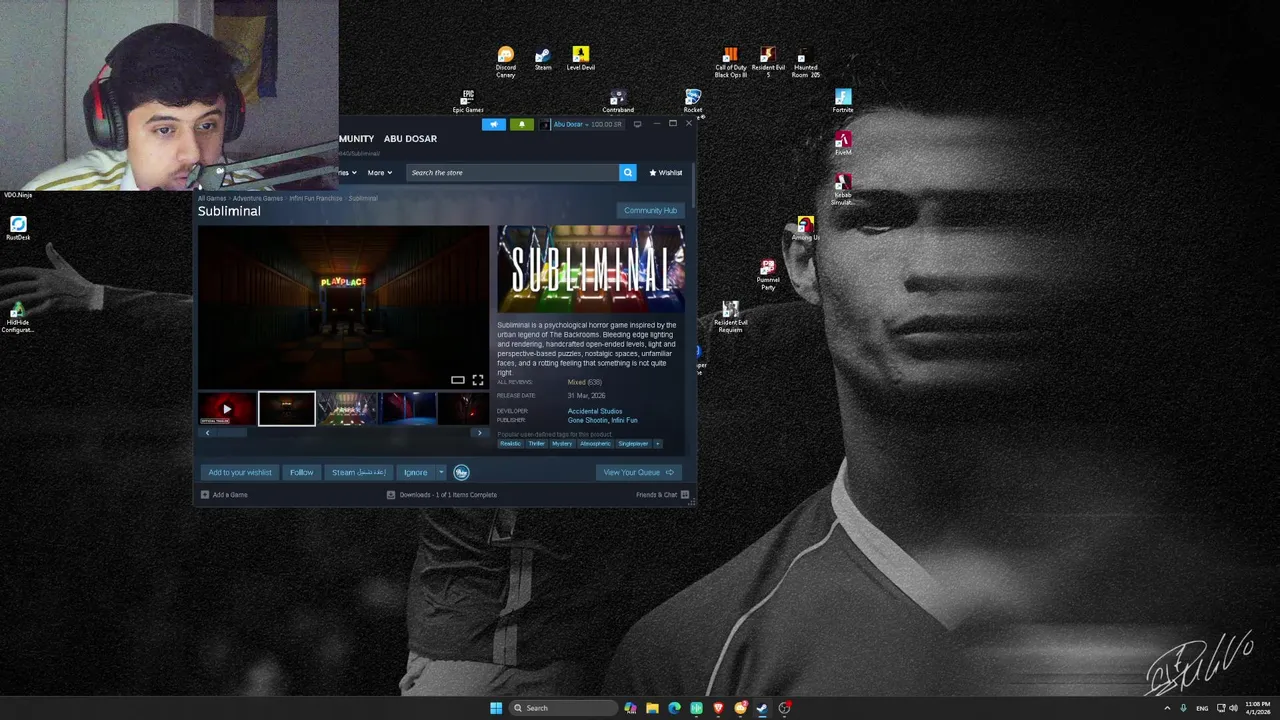The width and height of the screenshot is (1280, 720).
Task: Click the magnifier button to search the store
Action: pos(628,172)
